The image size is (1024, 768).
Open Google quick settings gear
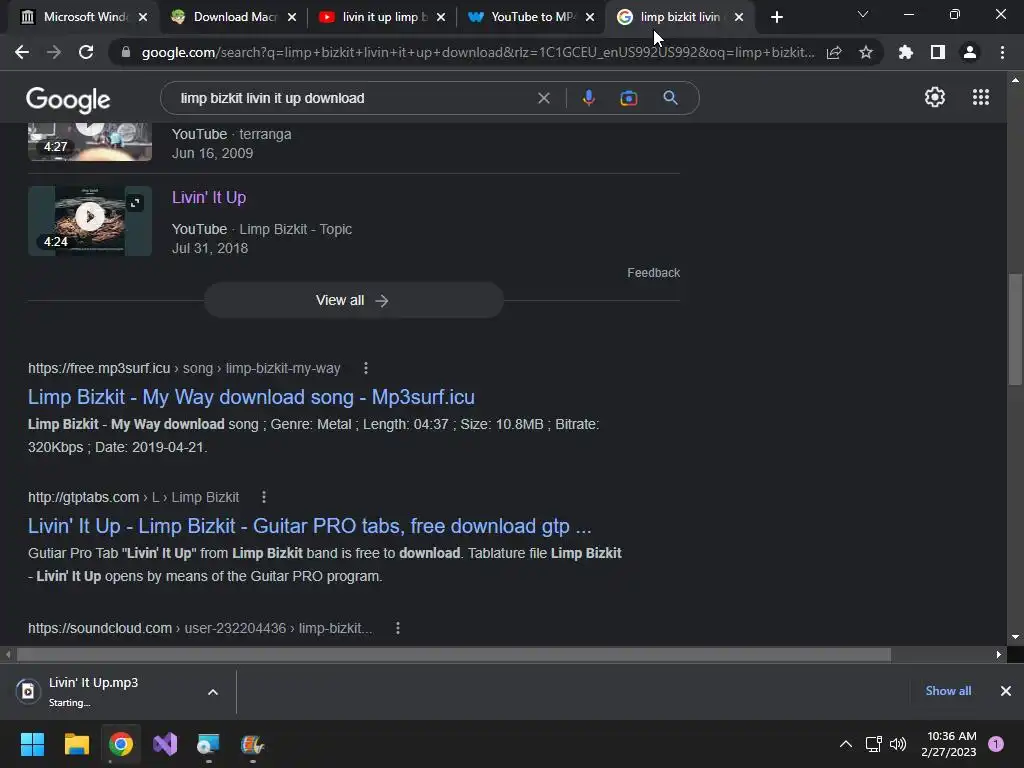point(935,97)
